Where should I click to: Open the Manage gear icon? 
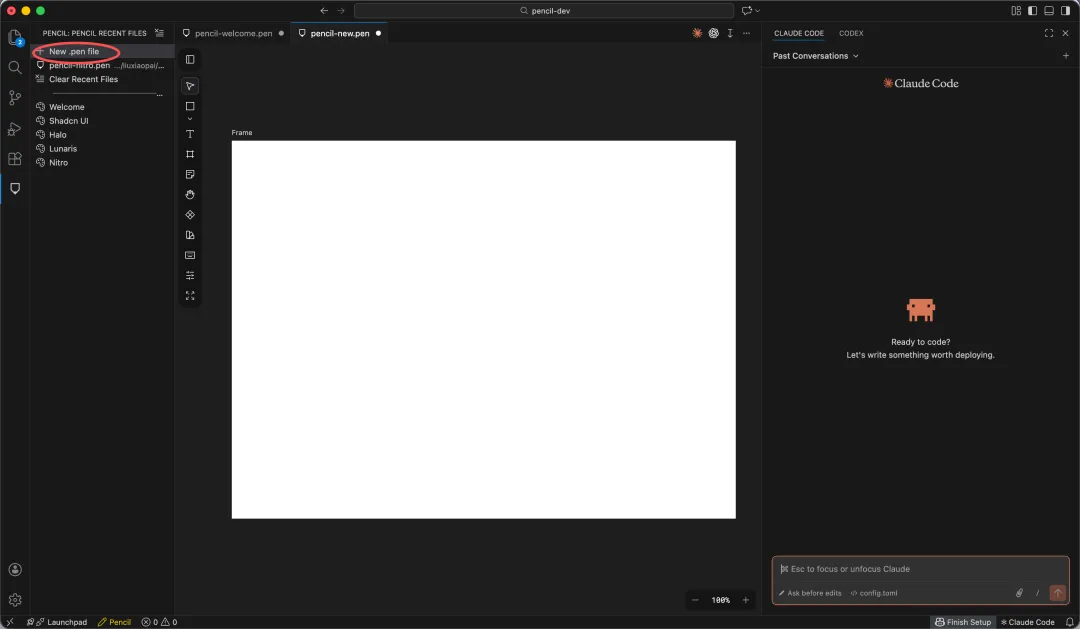[x=14, y=600]
